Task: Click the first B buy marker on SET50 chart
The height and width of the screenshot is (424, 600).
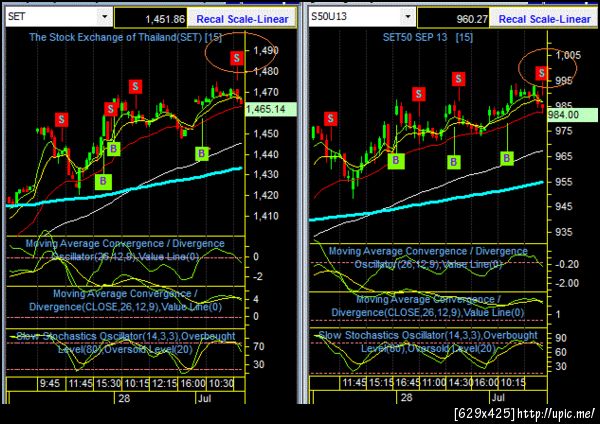Action: [x=396, y=160]
